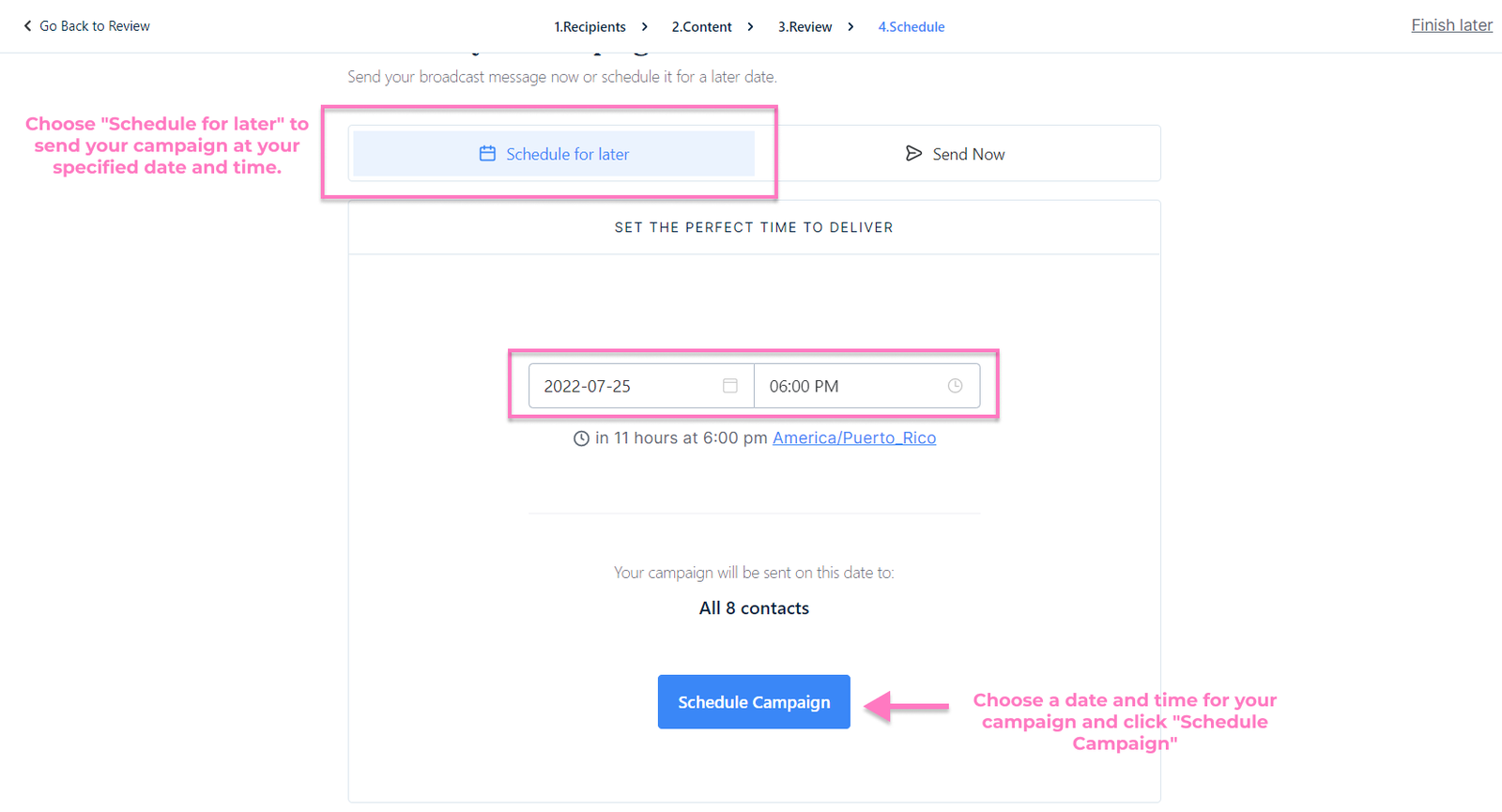Click the clock icon beside "in 11 hours"
The image size is (1502, 812).
coord(581,438)
